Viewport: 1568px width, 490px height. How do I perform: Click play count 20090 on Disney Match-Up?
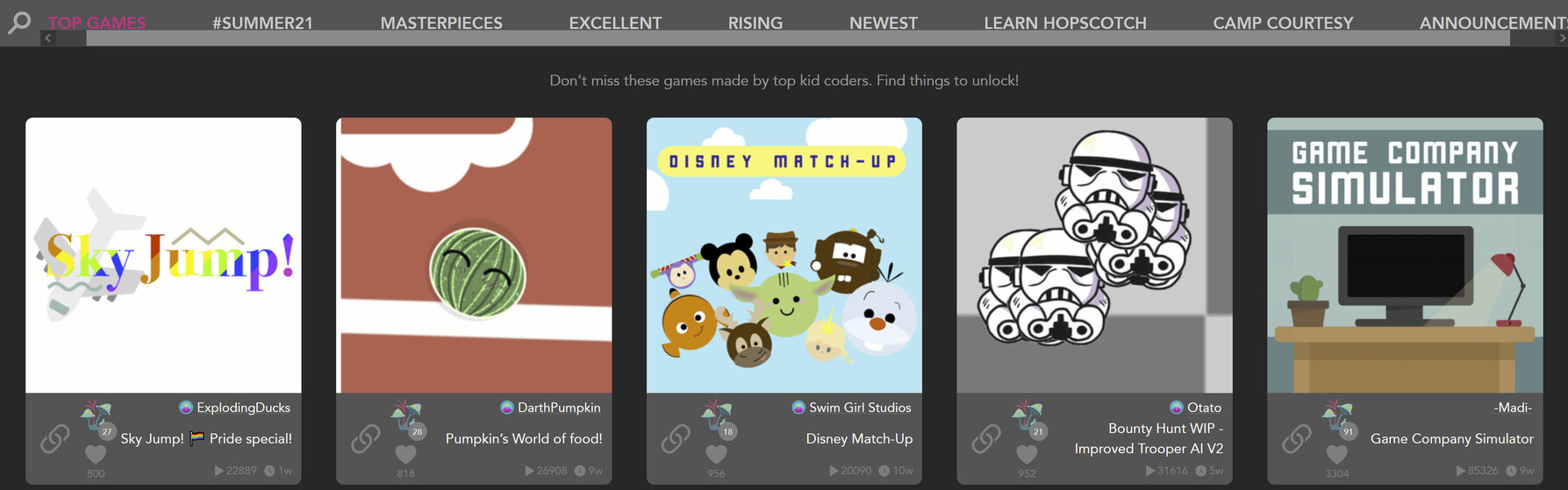tap(856, 471)
